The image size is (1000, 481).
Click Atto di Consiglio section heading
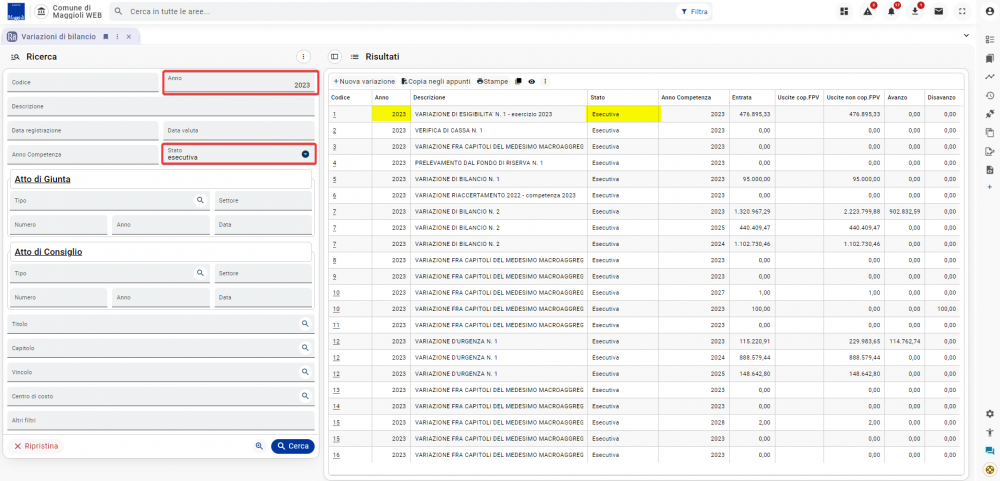tap(48, 252)
